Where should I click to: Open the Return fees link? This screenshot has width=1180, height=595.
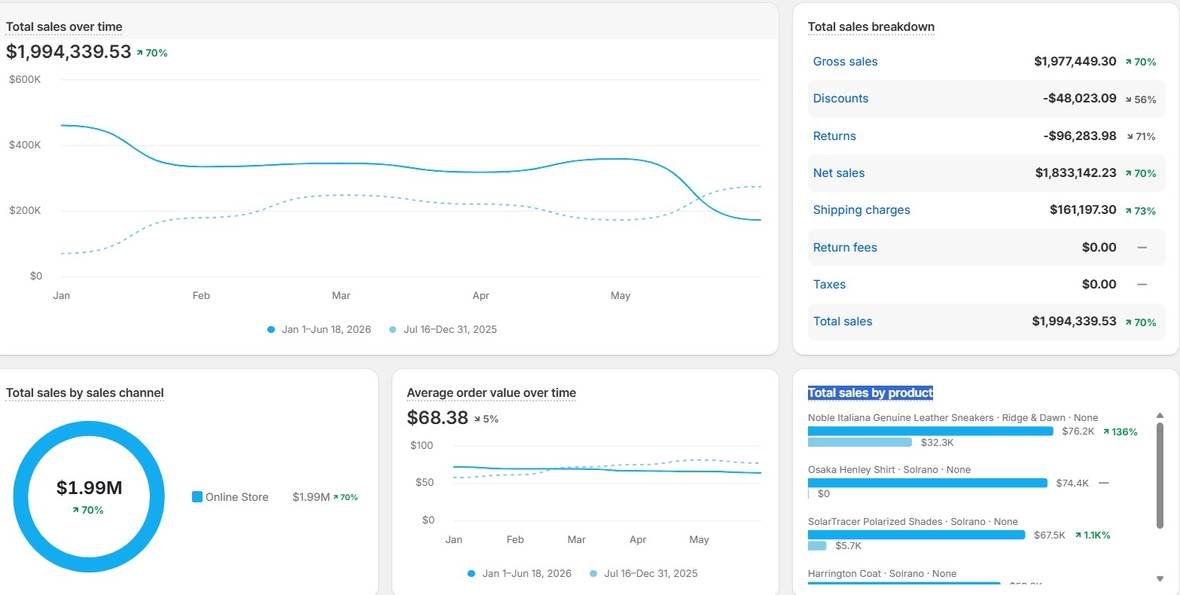tap(844, 247)
